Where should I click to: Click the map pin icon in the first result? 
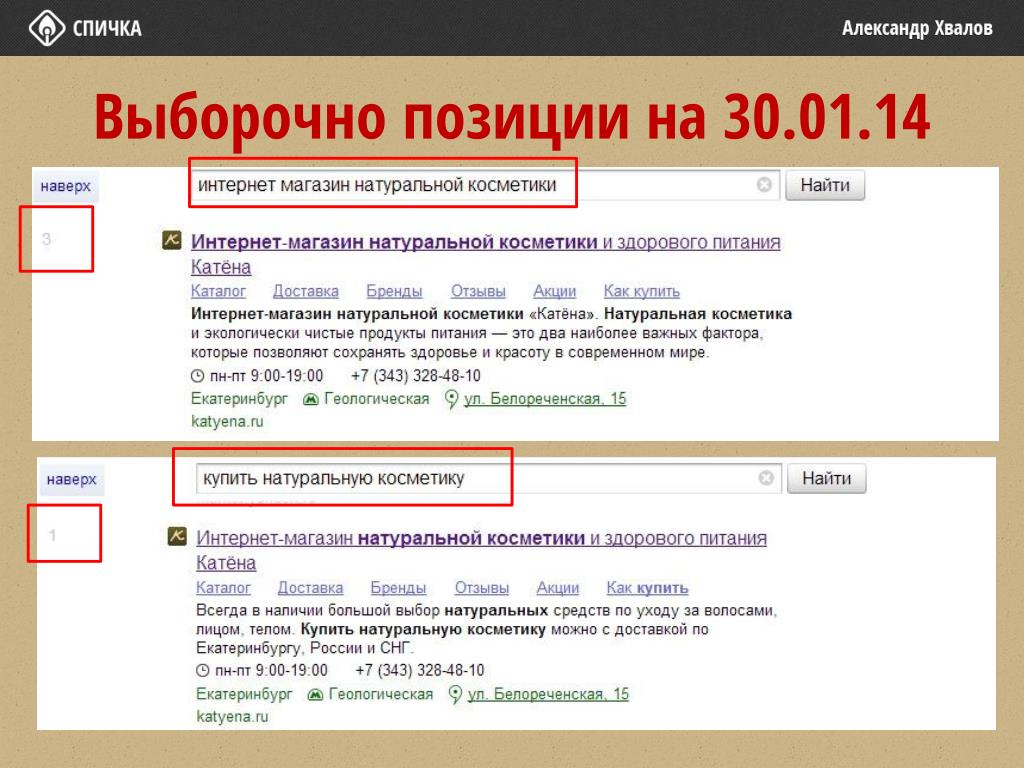(451, 399)
